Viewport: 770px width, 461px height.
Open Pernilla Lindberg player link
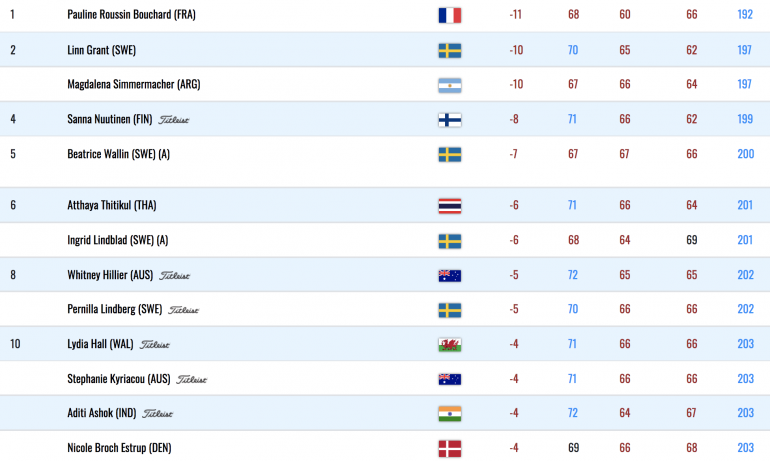pyautogui.click(x=114, y=309)
